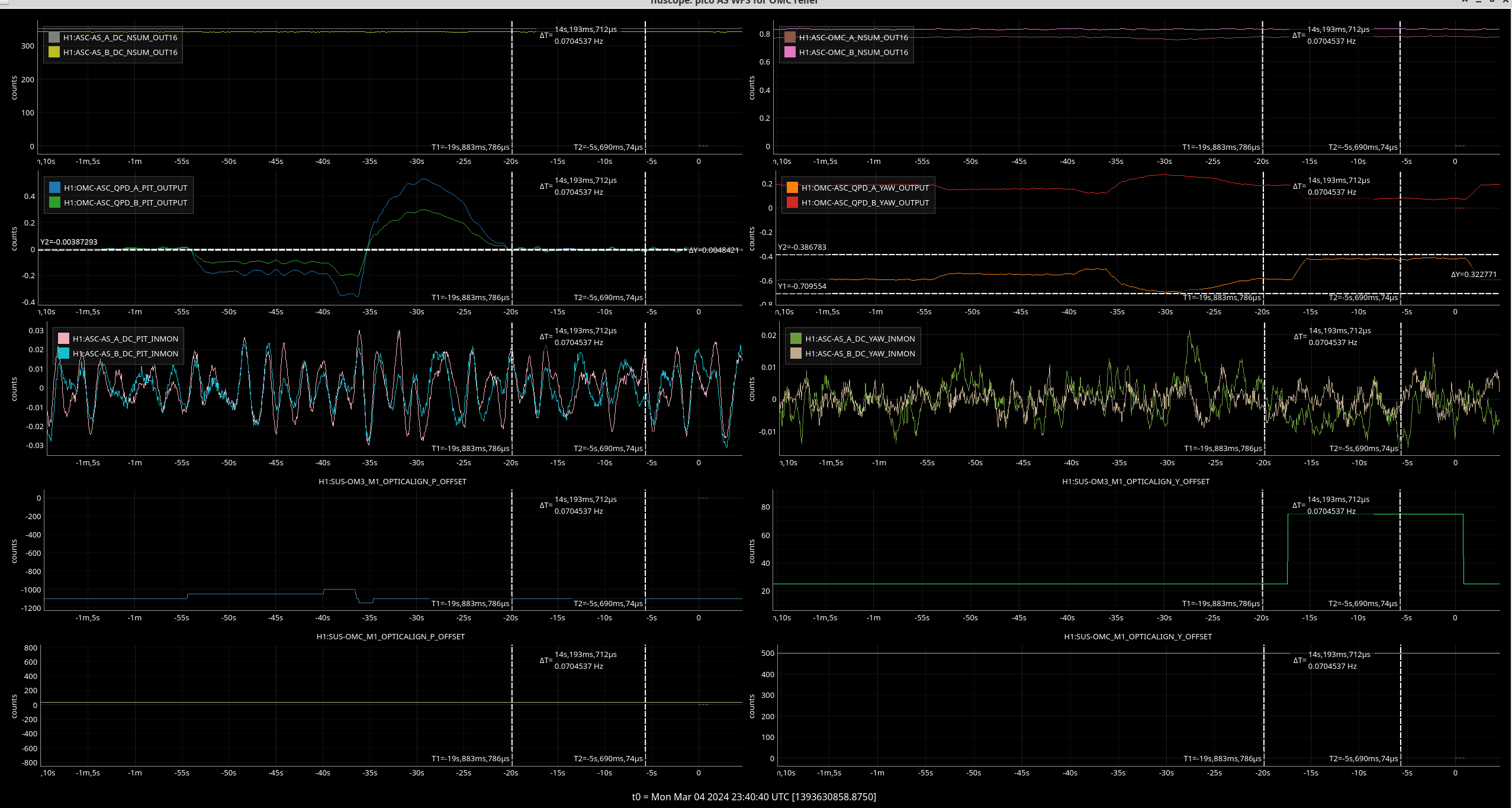1512x808 pixels.
Task: Click the ΔY=0.322771 readout in yaw plot
Action: 1473,275
